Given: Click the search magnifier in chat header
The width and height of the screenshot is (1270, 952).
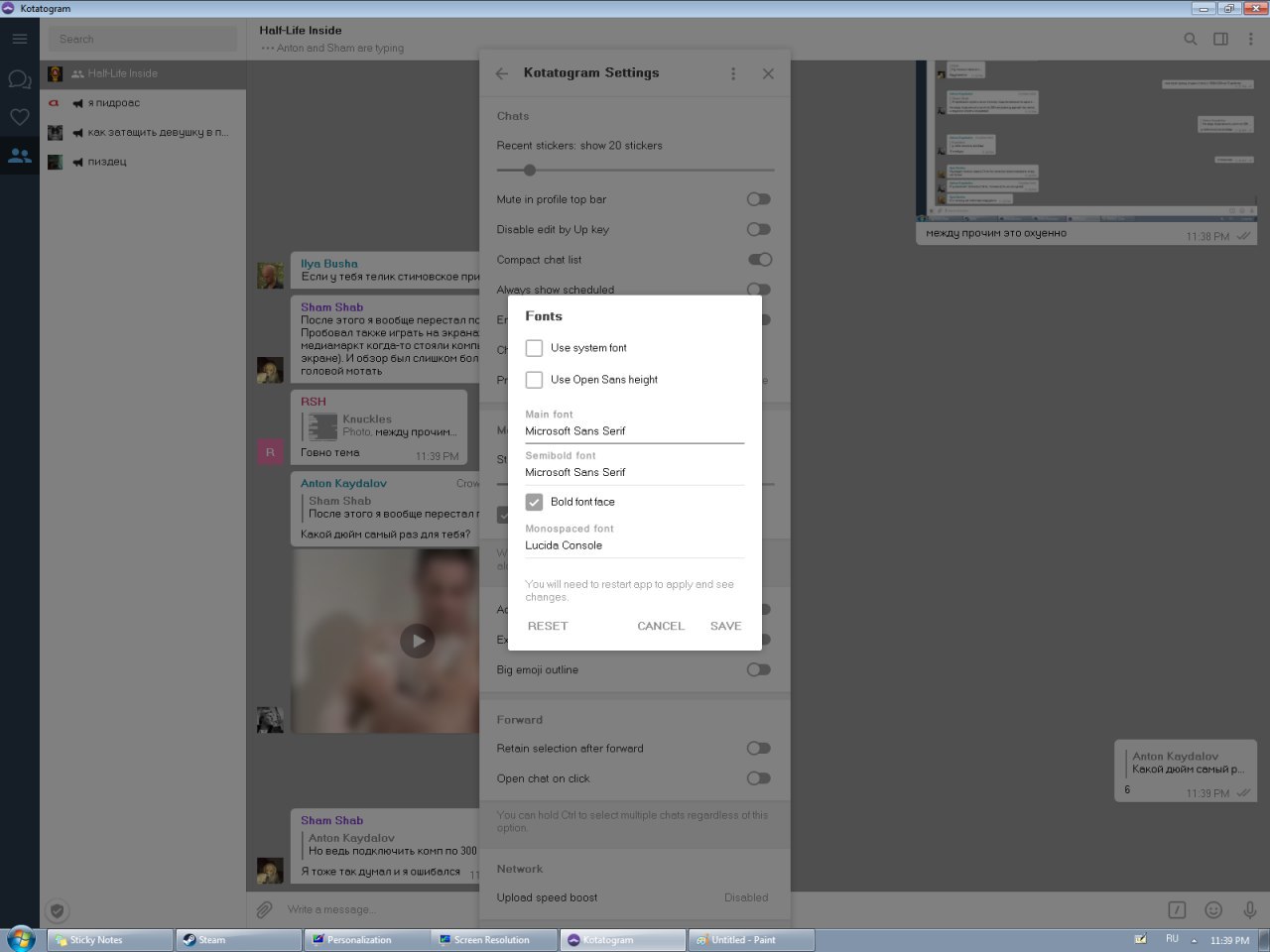Looking at the screenshot, I should [x=1190, y=39].
